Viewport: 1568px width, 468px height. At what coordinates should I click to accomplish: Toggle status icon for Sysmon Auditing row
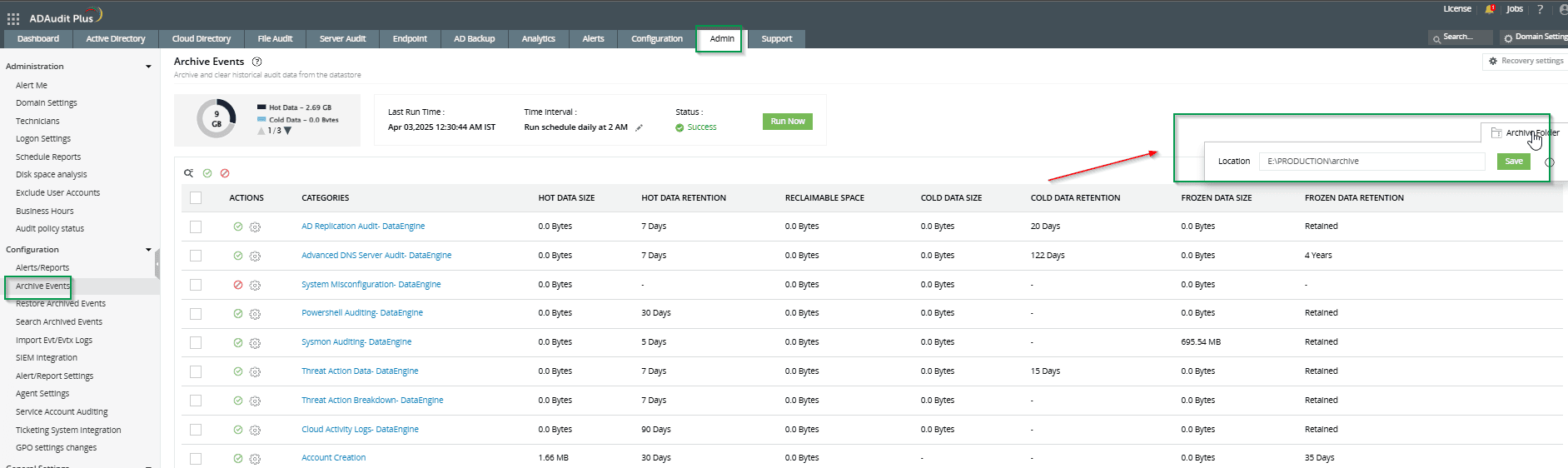[x=238, y=342]
